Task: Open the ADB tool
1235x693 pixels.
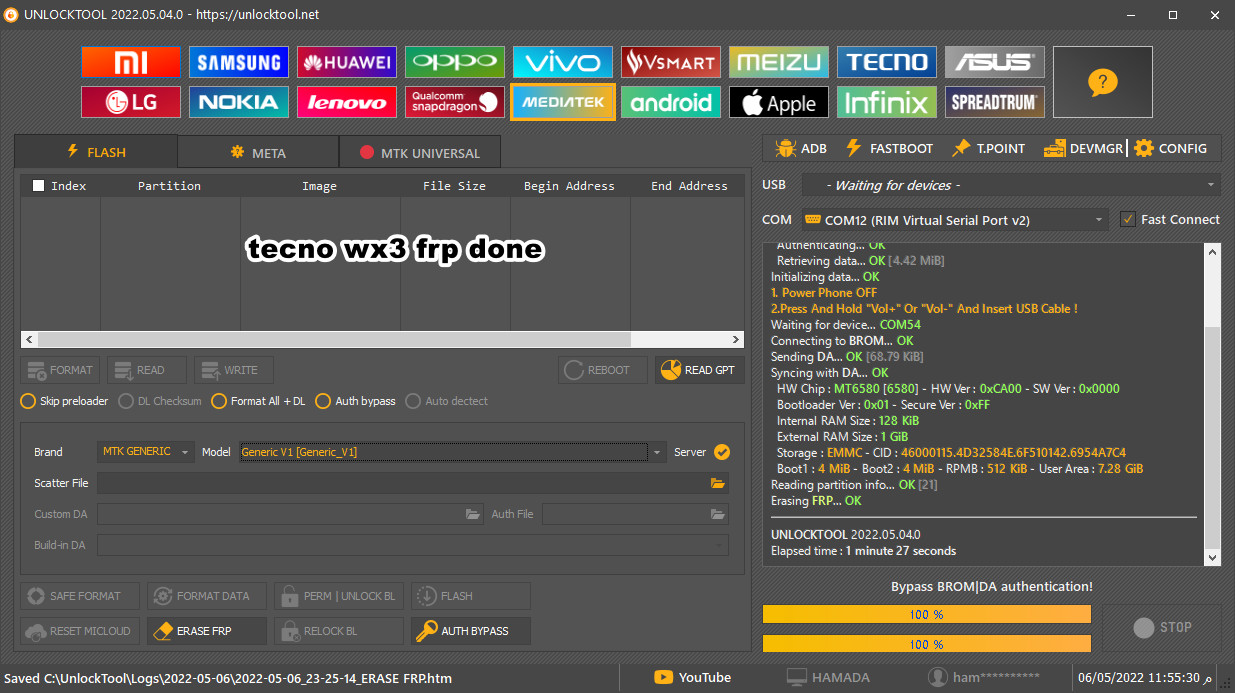Action: click(x=801, y=148)
